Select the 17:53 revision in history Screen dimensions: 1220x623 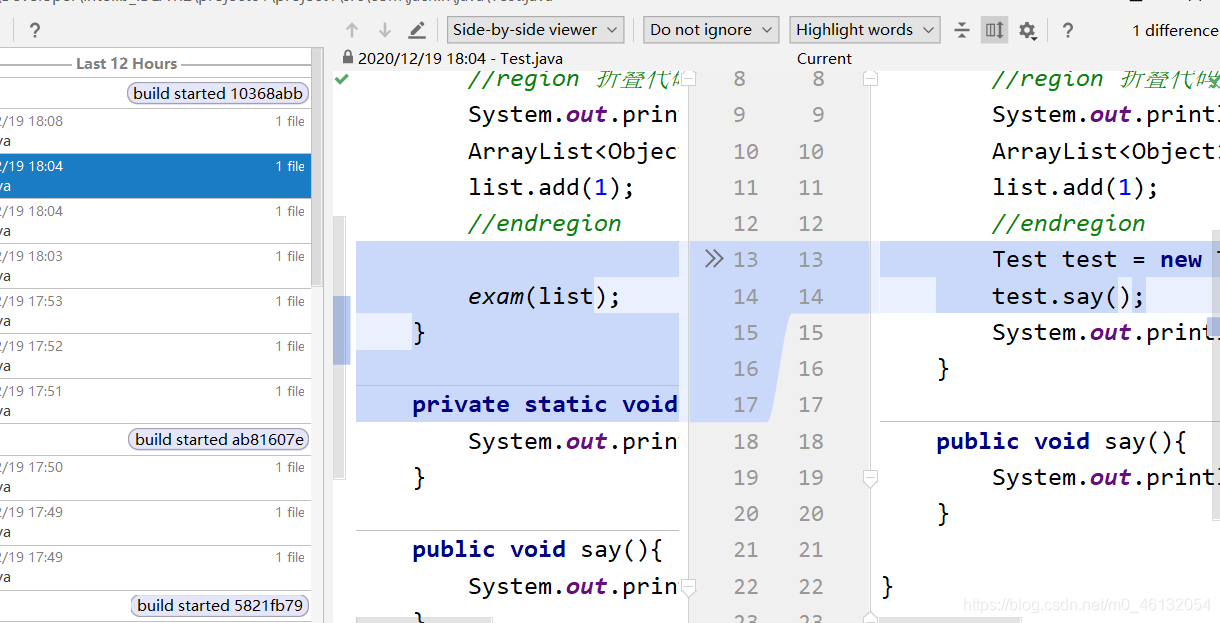click(155, 311)
